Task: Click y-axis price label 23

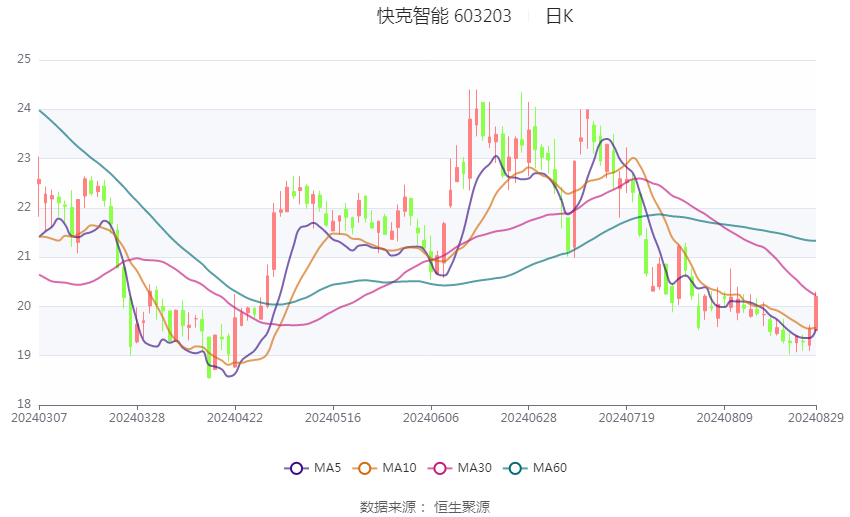Action: click(24, 158)
